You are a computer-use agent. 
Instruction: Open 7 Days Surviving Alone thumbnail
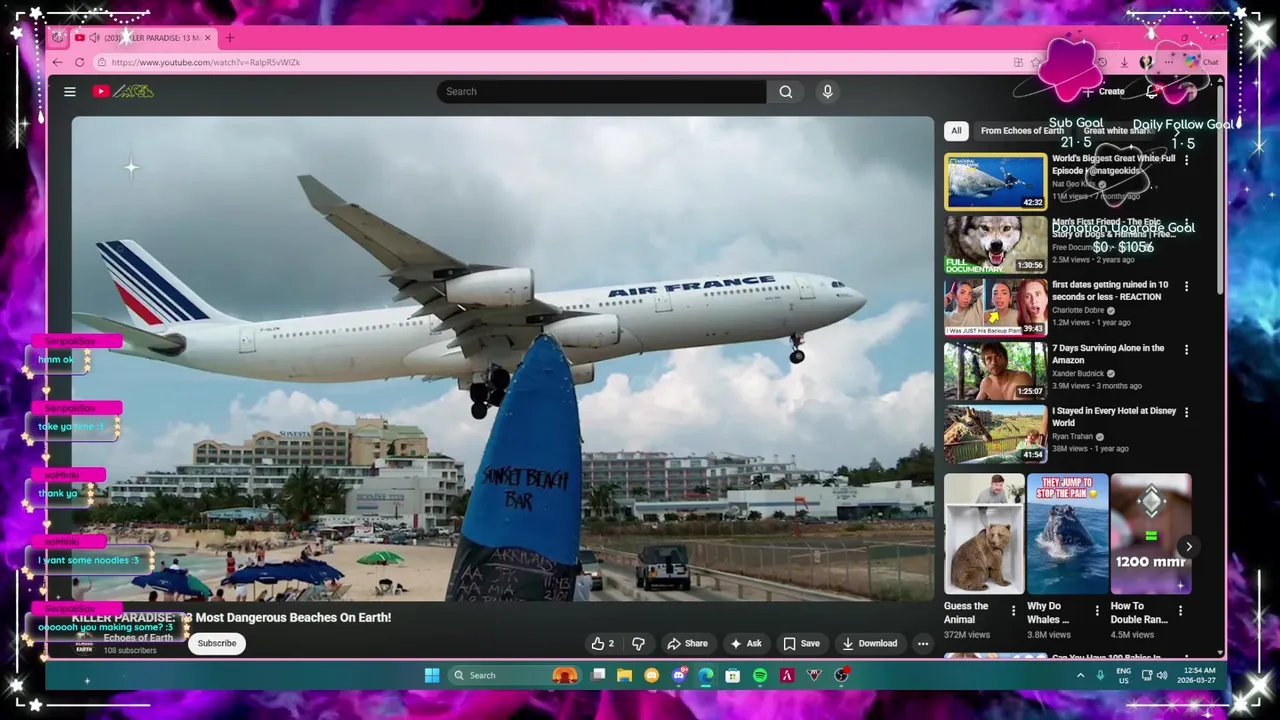coord(995,371)
